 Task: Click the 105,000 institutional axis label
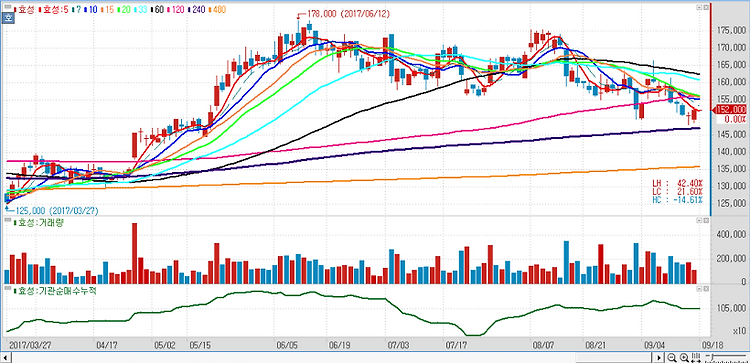tap(731, 308)
